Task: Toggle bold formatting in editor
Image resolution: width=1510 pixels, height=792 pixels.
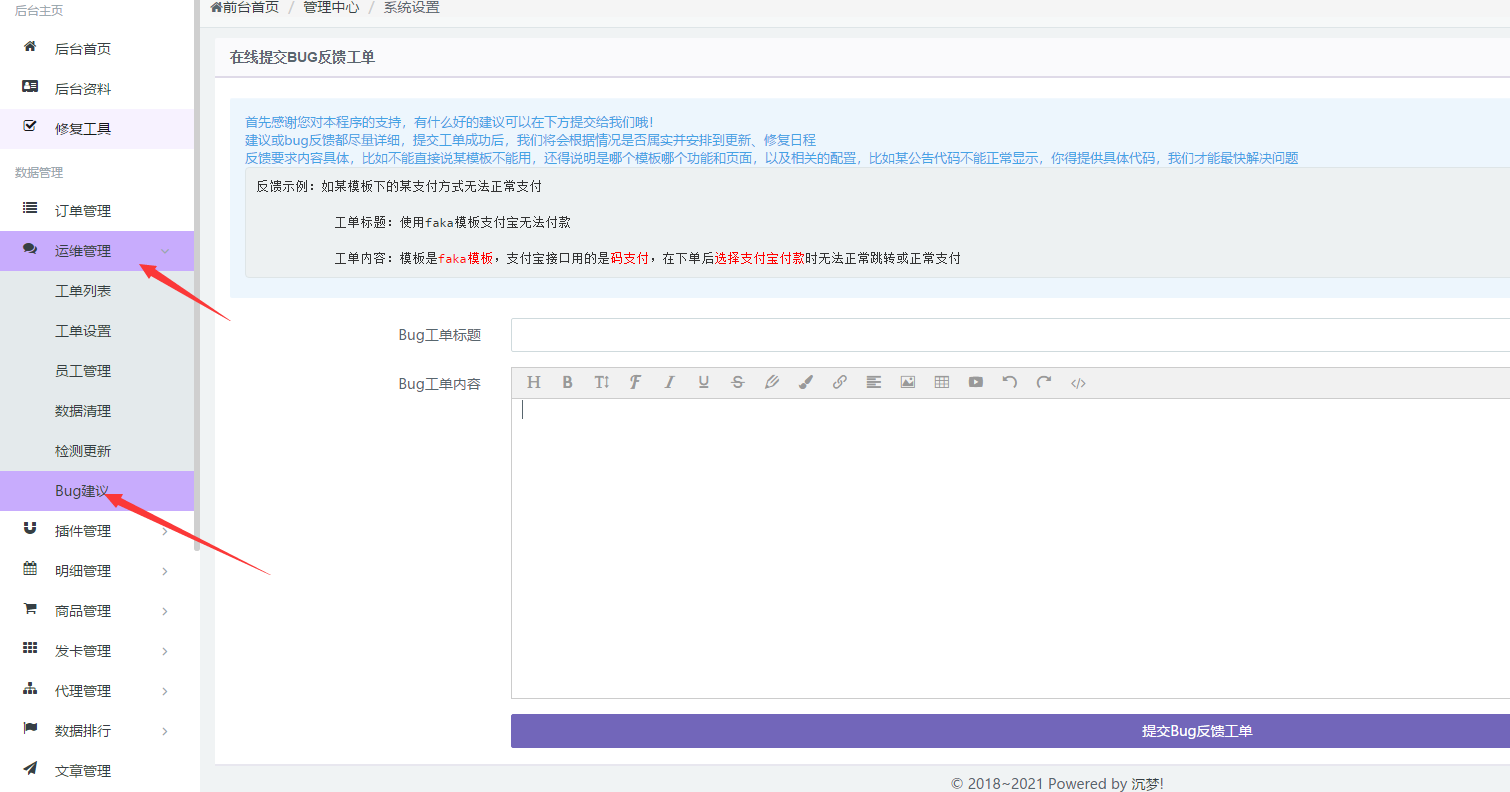Action: click(x=567, y=382)
